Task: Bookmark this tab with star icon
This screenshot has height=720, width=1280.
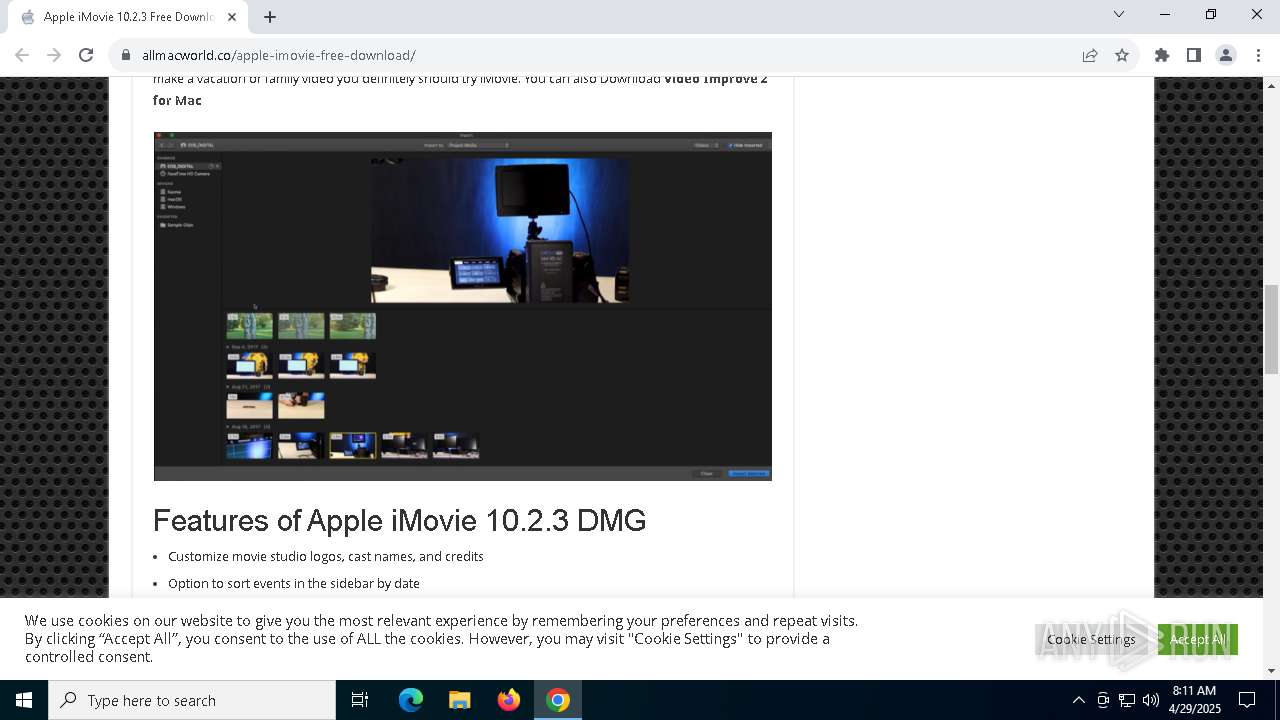Action: point(1122,55)
